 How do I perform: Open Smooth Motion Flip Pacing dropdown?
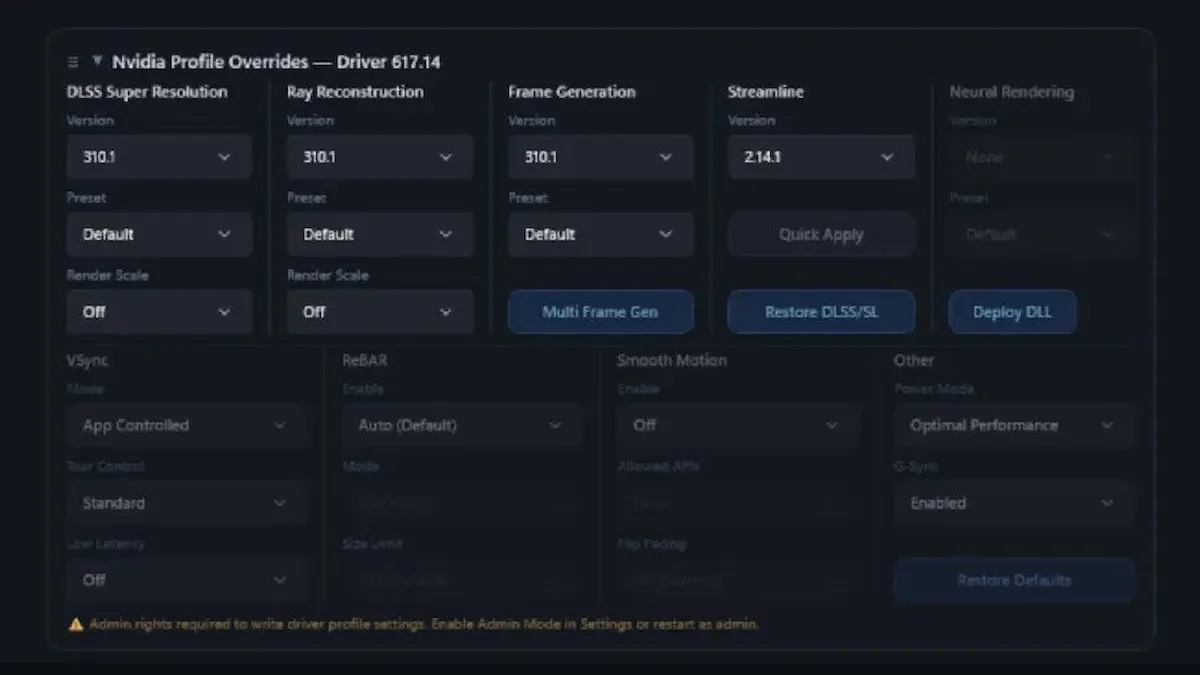click(x=738, y=580)
